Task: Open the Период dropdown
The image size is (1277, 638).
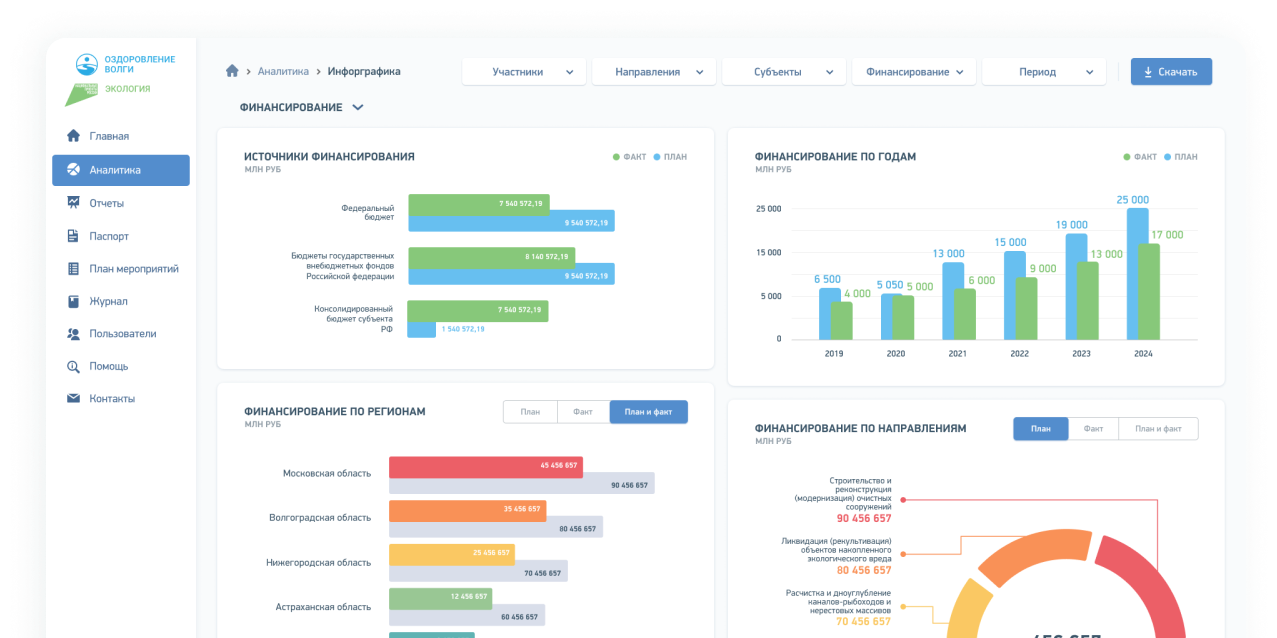Action: pos(1043,72)
